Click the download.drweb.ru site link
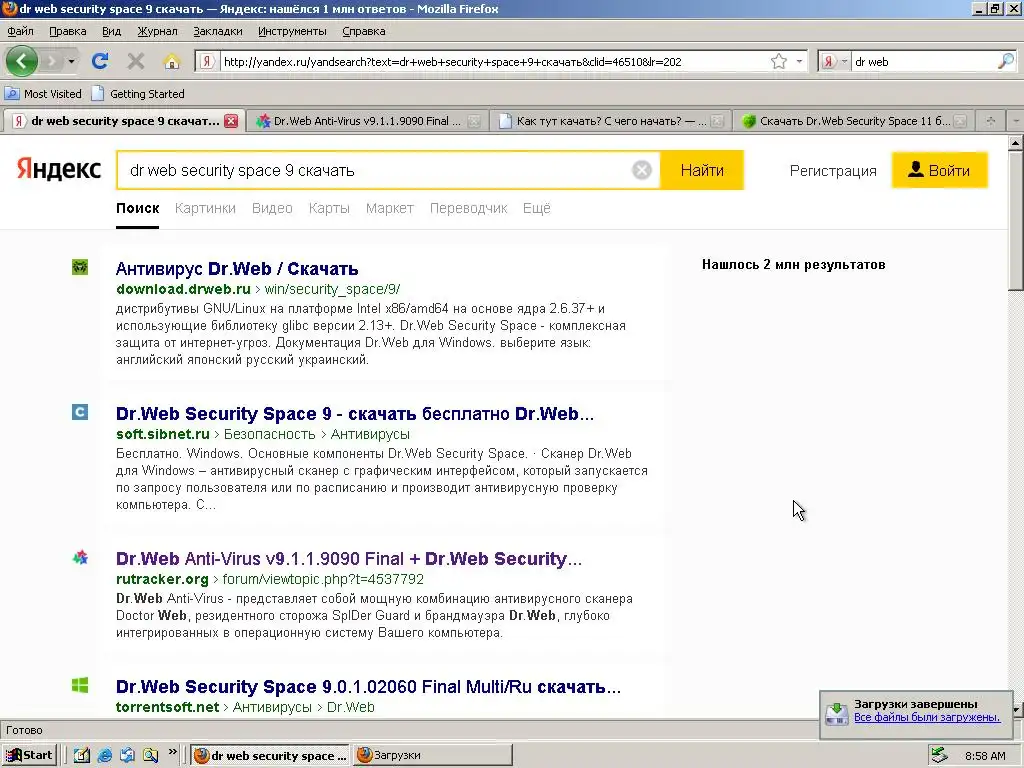 point(184,289)
